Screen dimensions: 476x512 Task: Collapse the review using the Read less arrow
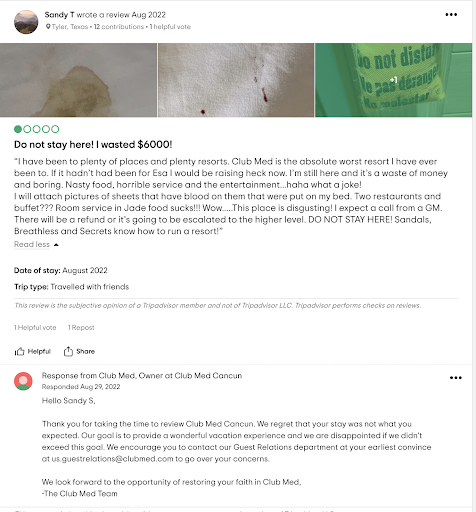(56, 245)
